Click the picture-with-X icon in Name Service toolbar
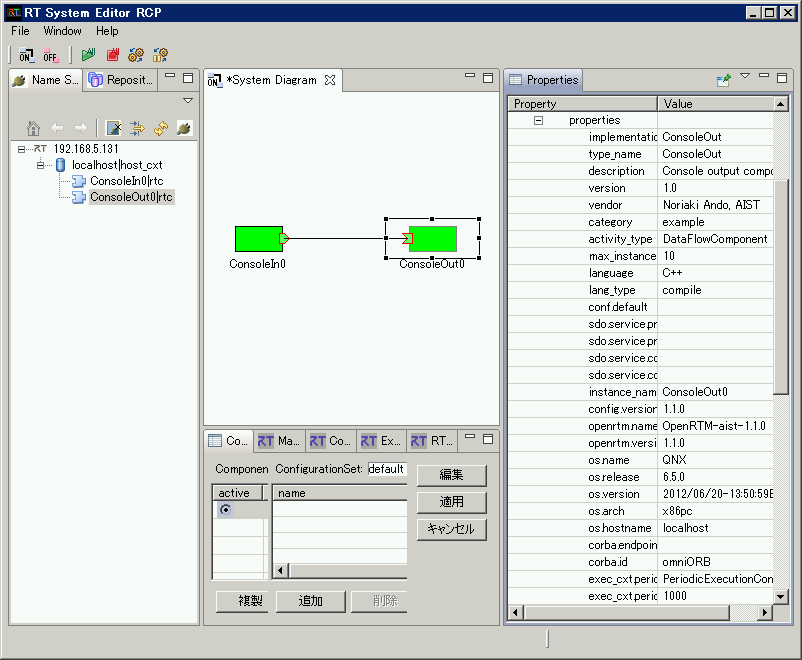The height and width of the screenshot is (660, 802). click(x=113, y=128)
